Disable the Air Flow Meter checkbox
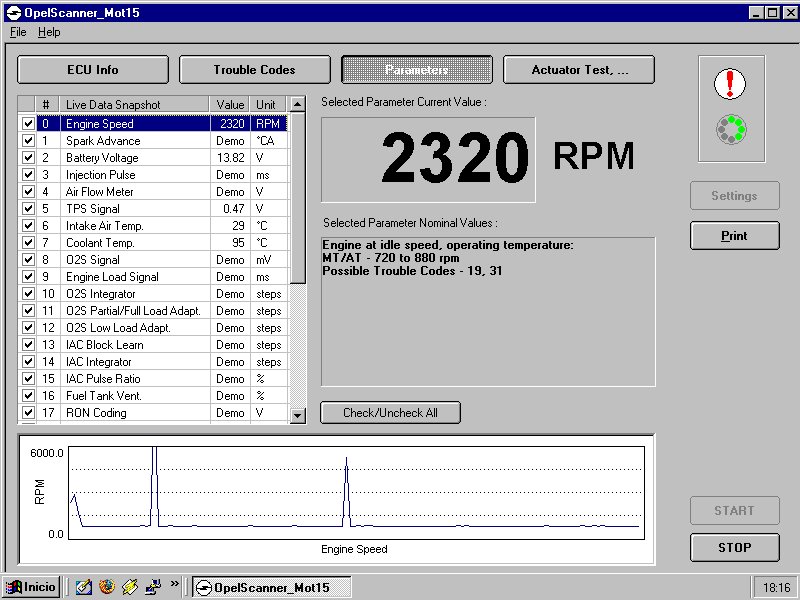The height and width of the screenshot is (600, 800). click(28, 192)
